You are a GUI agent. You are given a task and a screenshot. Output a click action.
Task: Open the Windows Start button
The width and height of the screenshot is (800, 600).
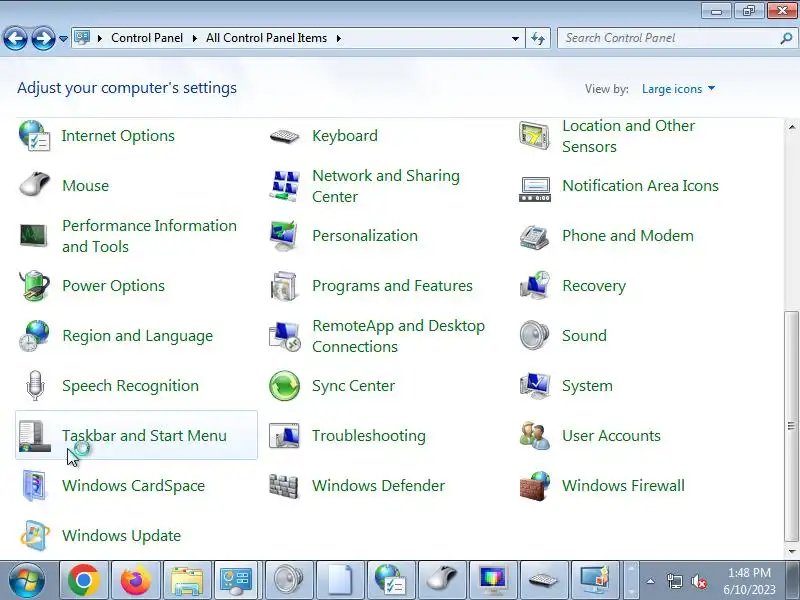click(x=27, y=581)
